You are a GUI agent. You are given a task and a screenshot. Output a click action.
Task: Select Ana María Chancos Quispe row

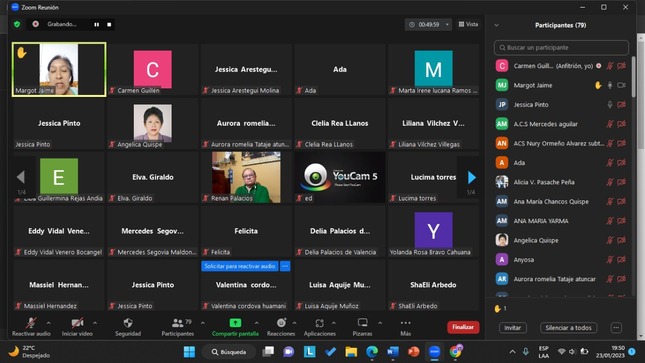click(561, 202)
